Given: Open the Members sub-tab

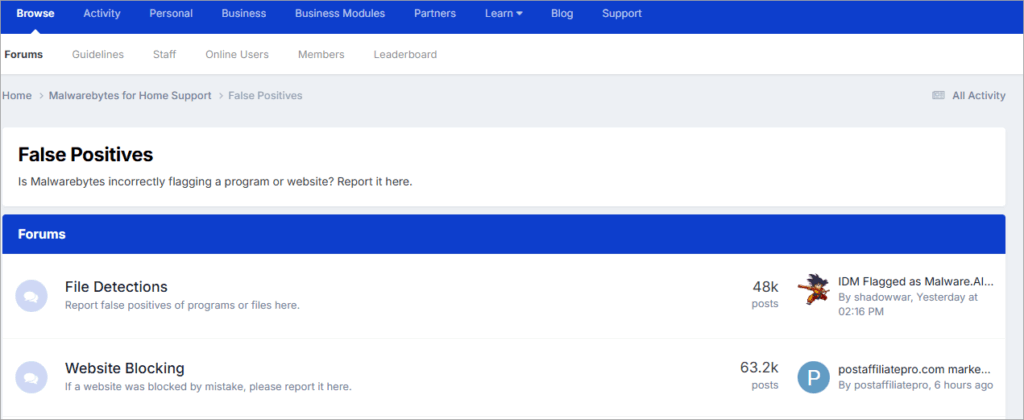Looking at the screenshot, I should click(321, 54).
